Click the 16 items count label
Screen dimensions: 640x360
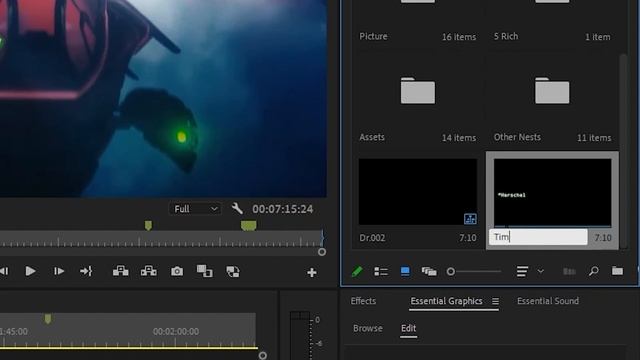(459, 37)
